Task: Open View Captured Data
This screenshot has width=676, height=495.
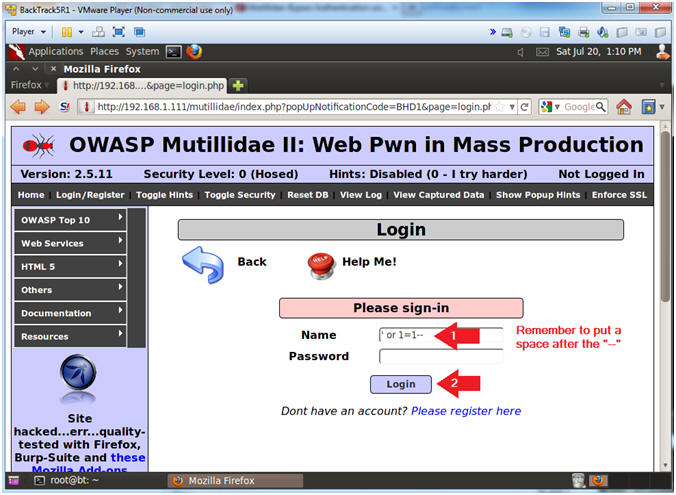Action: tap(438, 195)
